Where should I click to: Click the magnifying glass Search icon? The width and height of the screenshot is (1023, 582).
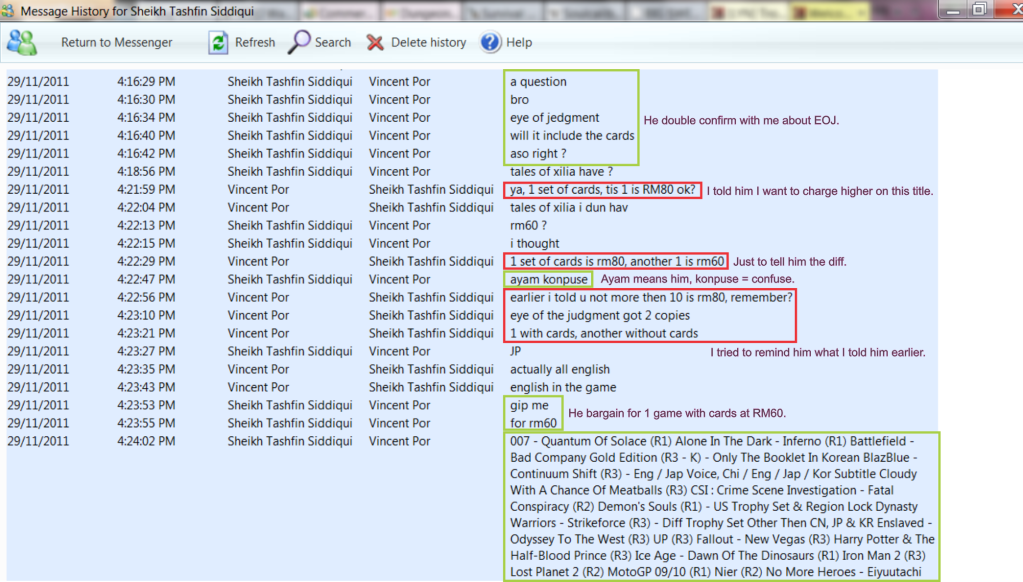coord(299,42)
